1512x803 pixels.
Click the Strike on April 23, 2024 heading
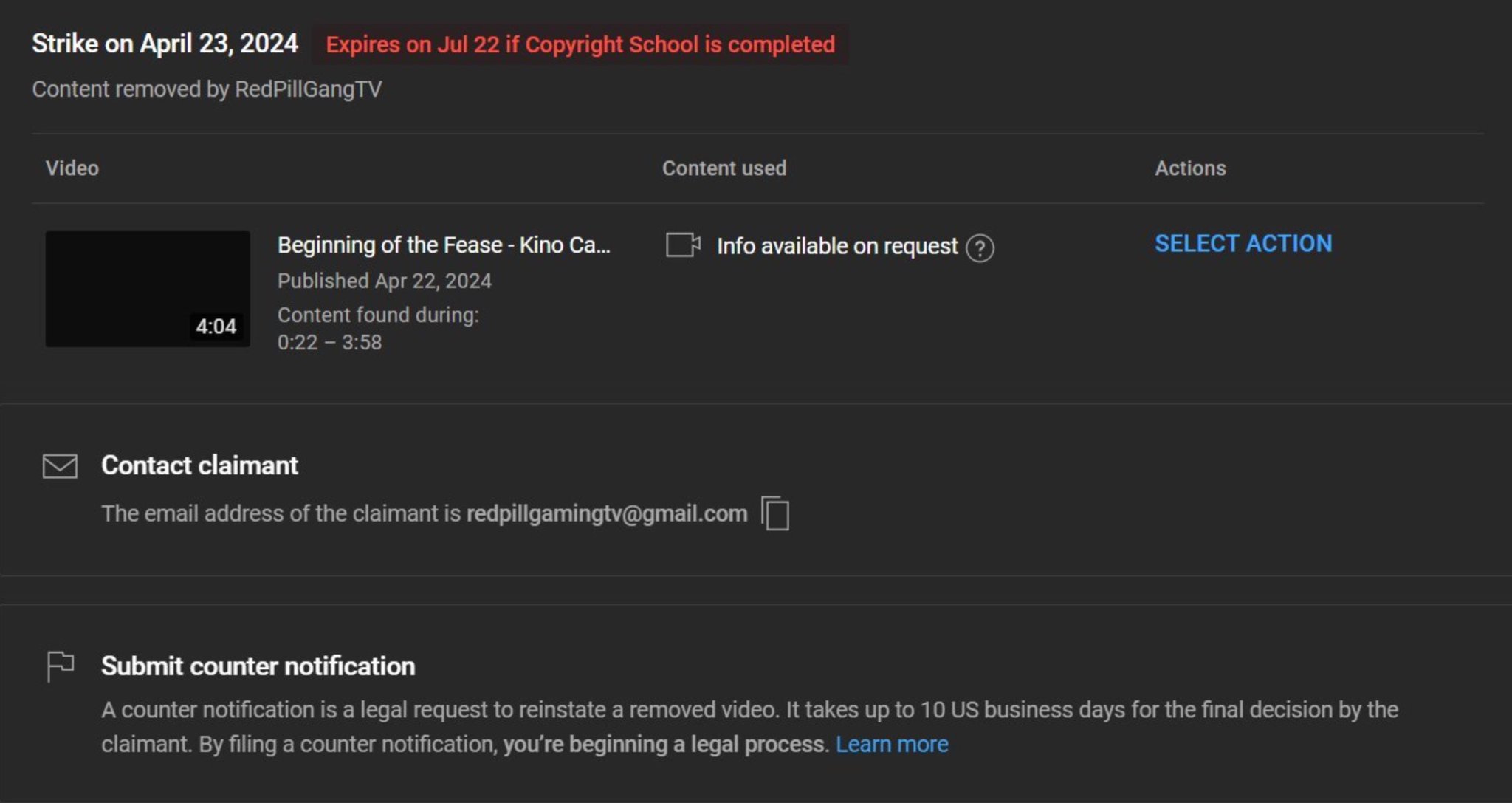click(x=165, y=44)
